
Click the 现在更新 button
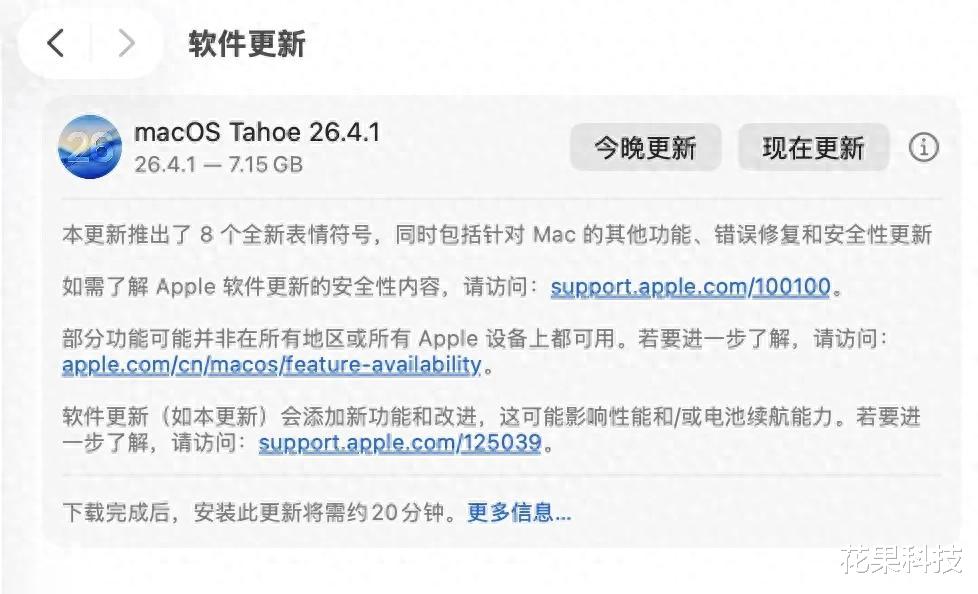click(x=812, y=148)
